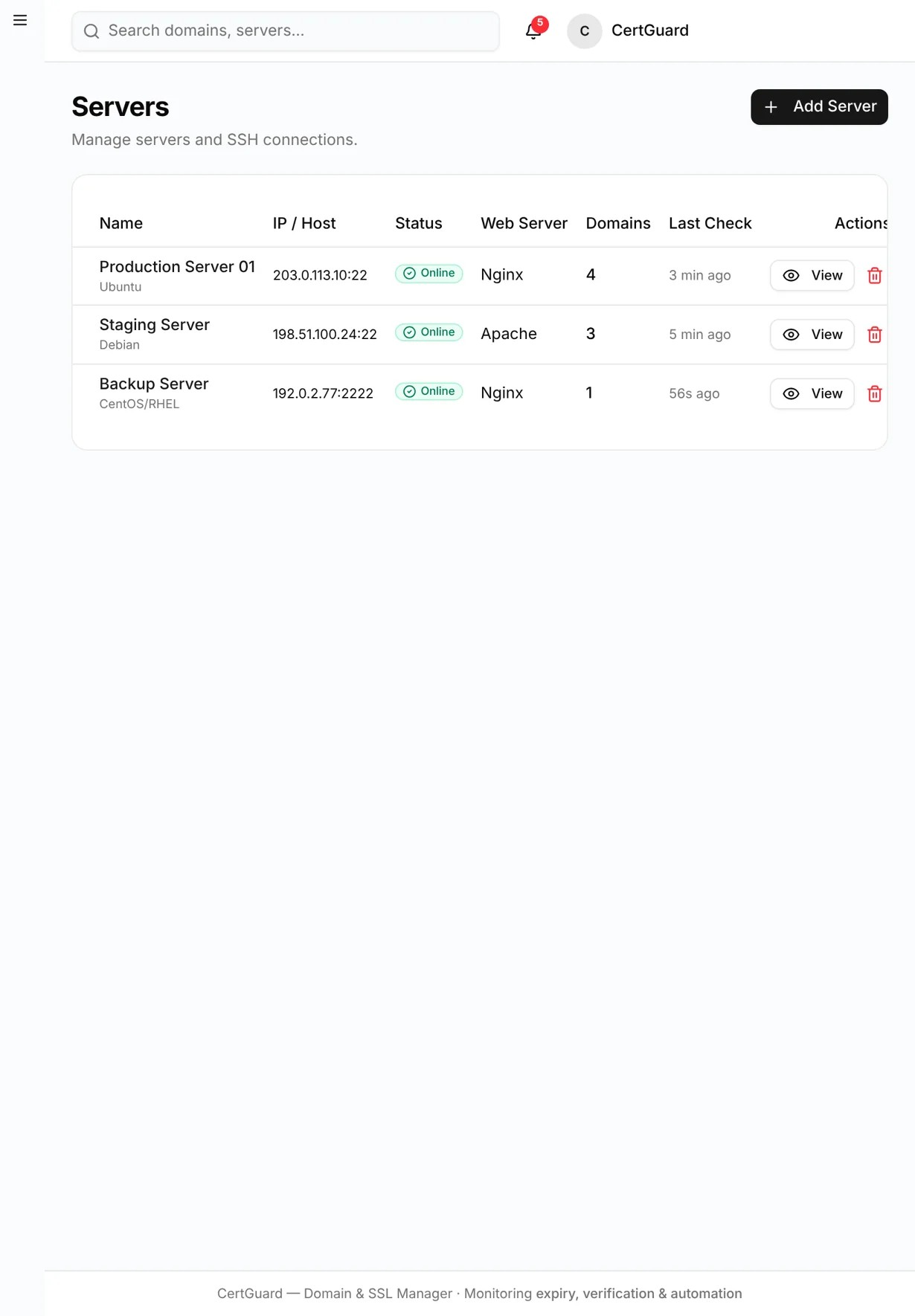View the Backup Server details

point(812,393)
